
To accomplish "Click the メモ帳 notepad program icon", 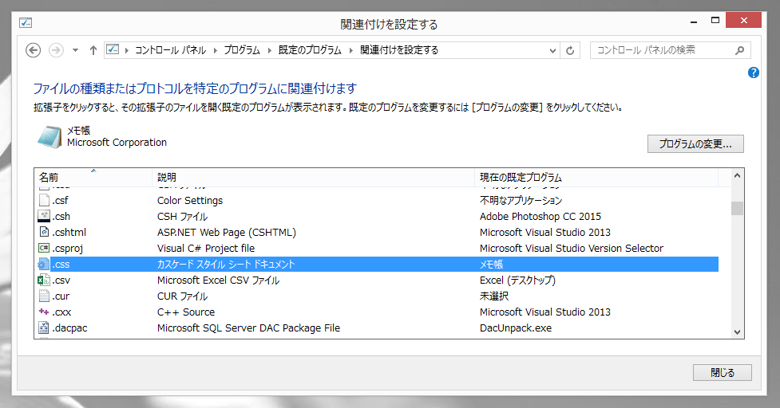I will click(x=50, y=137).
